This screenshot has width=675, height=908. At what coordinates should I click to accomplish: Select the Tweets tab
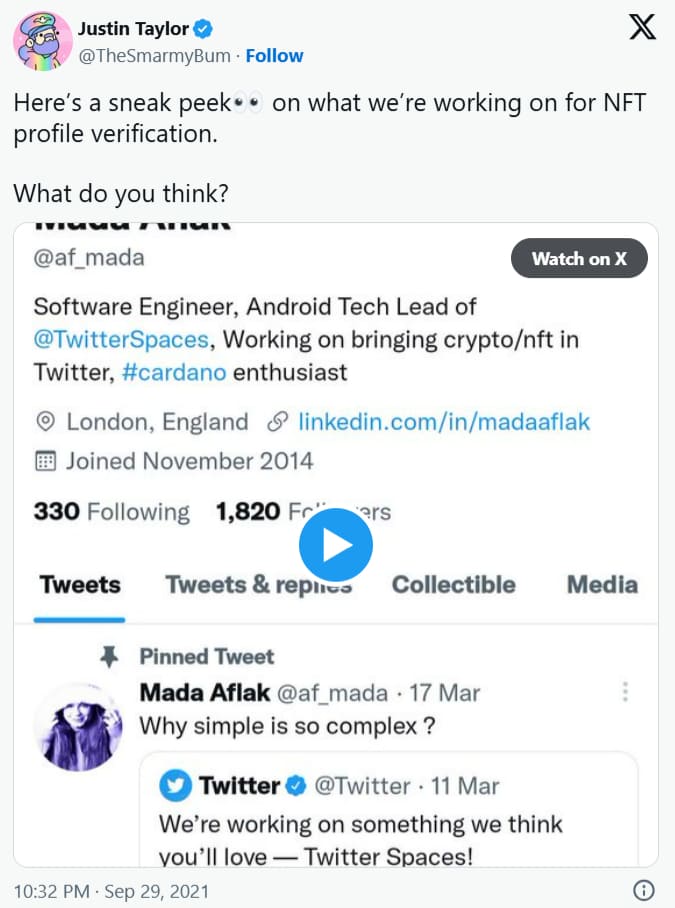coord(80,585)
